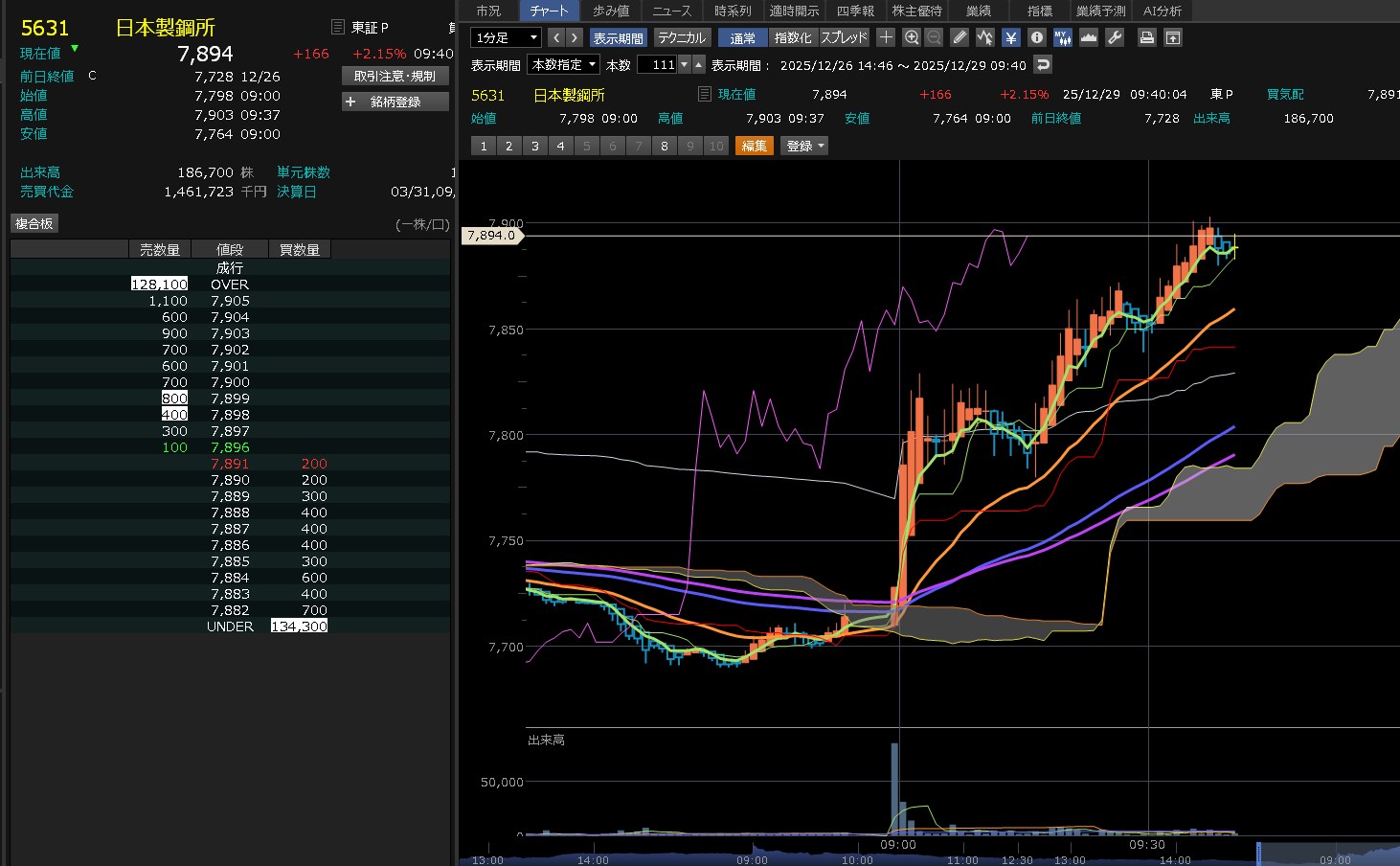Screen dimensions: 1400x866
Task: Click the crosshair cursor icon in chart toolbar
Action: [886, 37]
